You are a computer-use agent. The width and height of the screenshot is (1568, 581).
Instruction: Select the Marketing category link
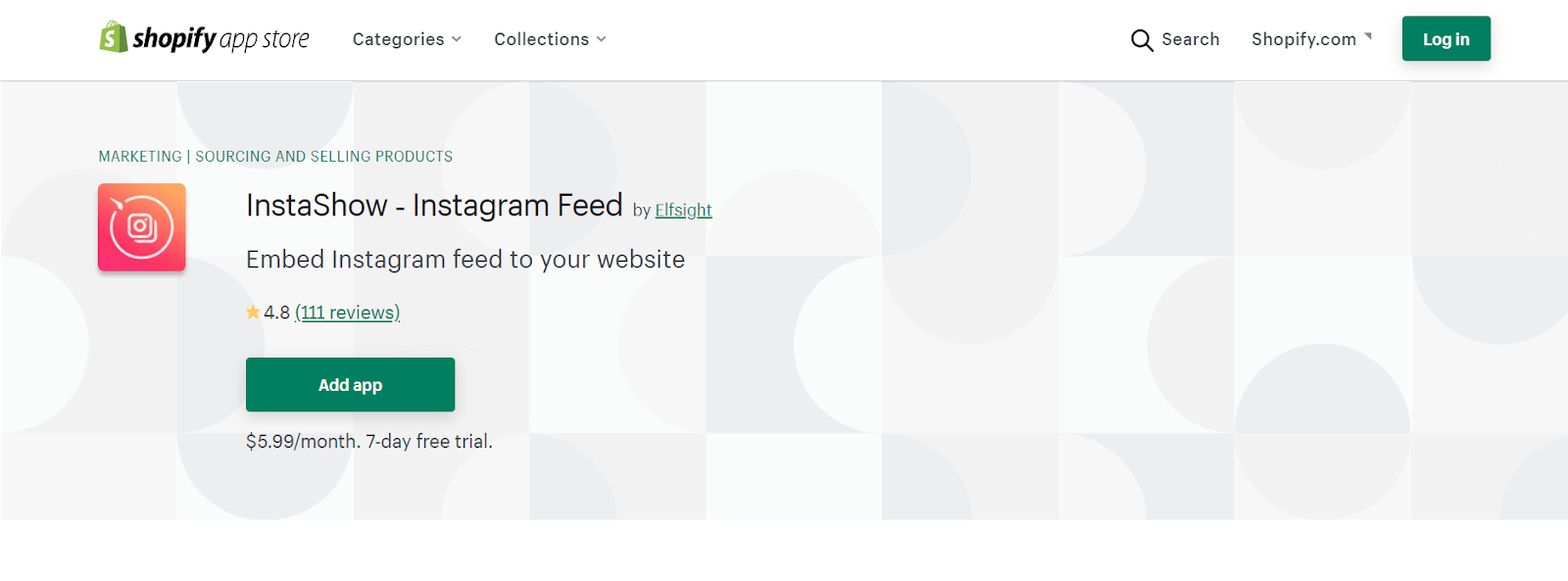[140, 157]
